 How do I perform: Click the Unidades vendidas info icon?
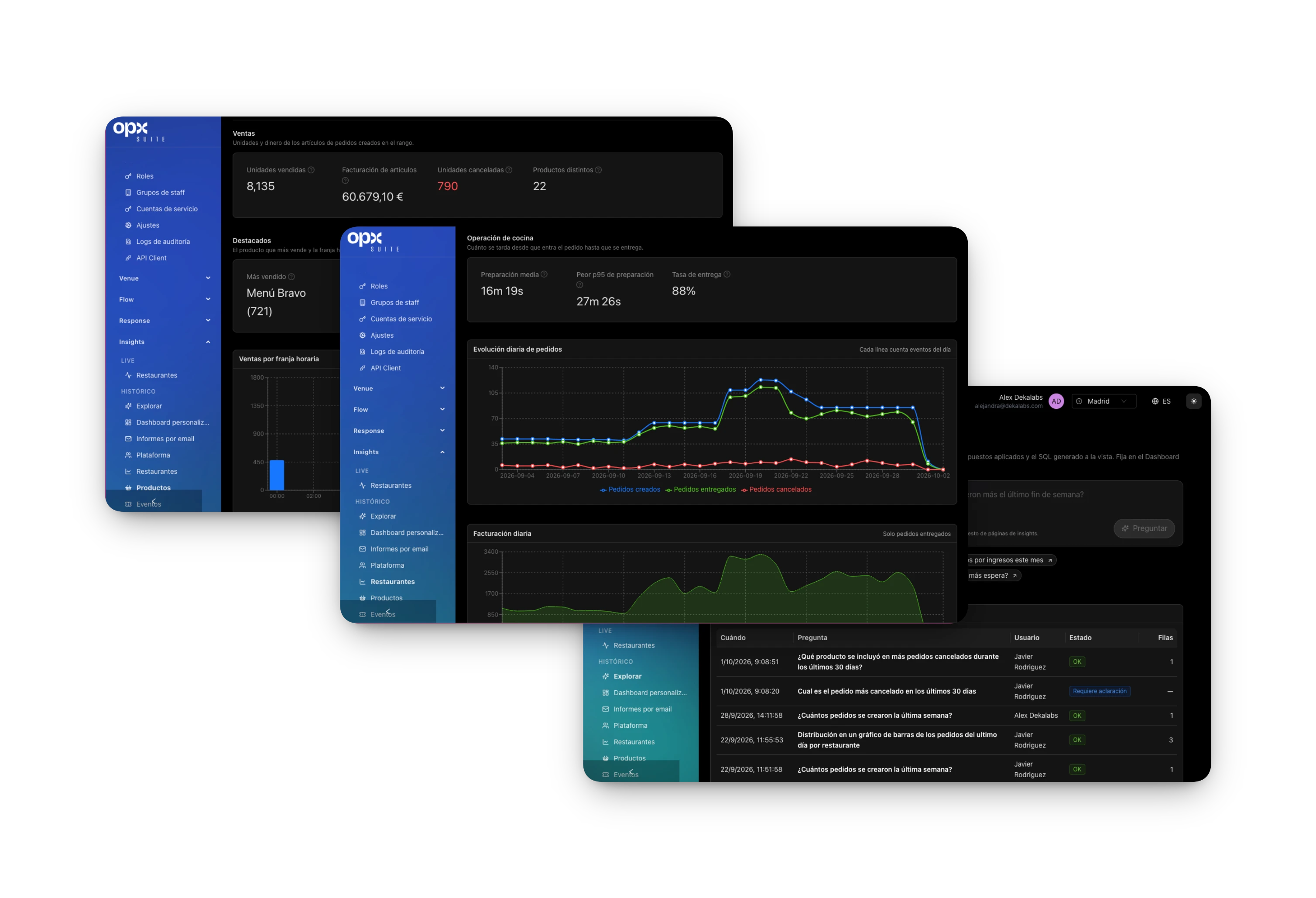[311, 170]
